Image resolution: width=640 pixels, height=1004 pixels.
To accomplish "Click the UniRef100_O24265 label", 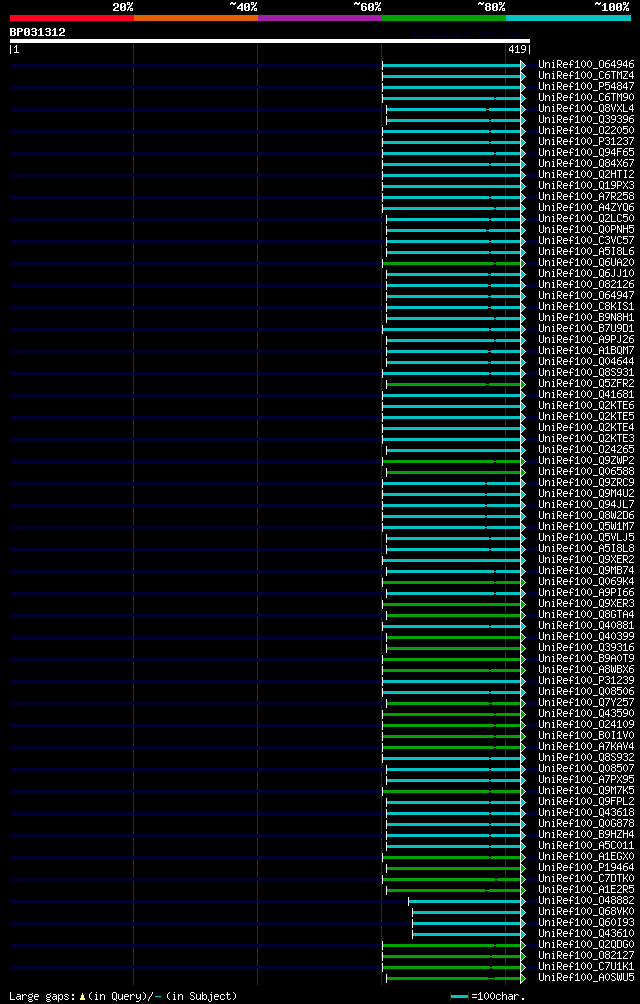I will pyautogui.click(x=586, y=450).
